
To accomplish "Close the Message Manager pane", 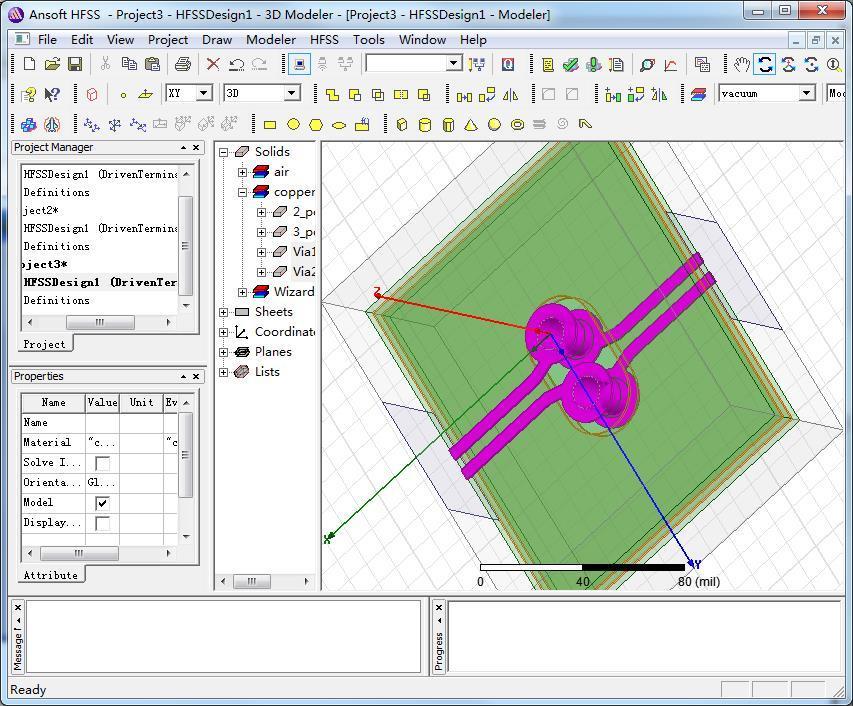I will click(x=18, y=608).
